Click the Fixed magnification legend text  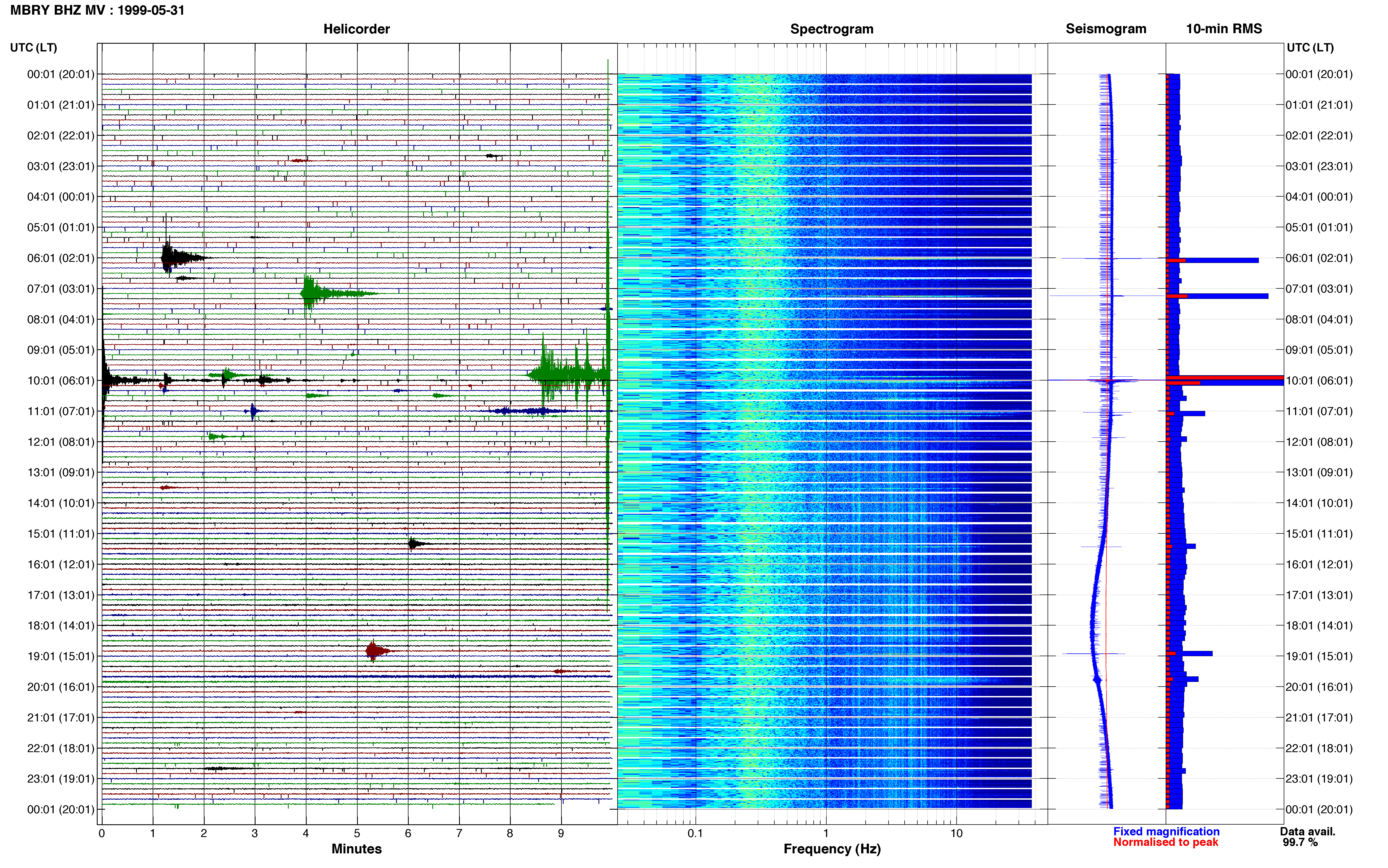[1166, 831]
